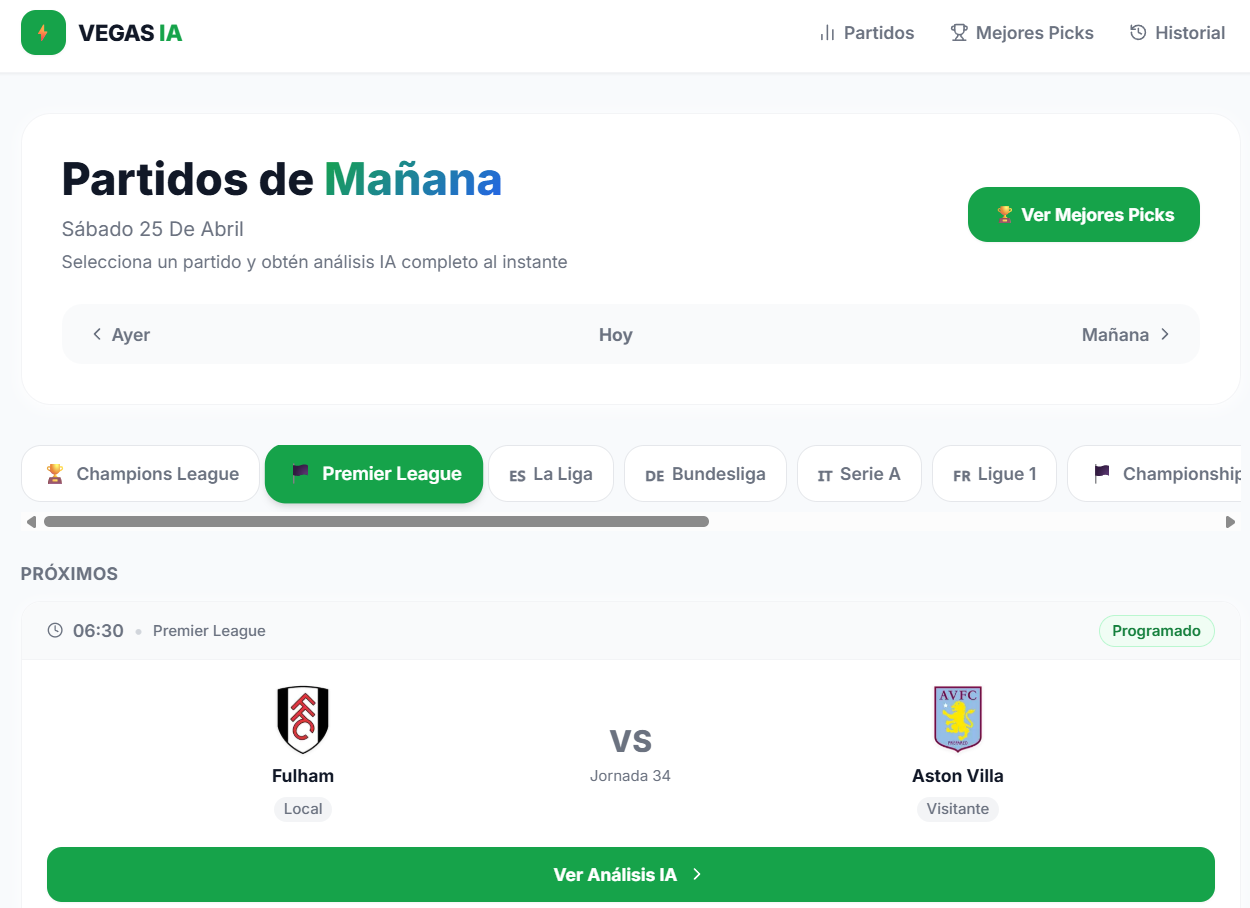Click the history clock icon beside Historial

[1138, 33]
